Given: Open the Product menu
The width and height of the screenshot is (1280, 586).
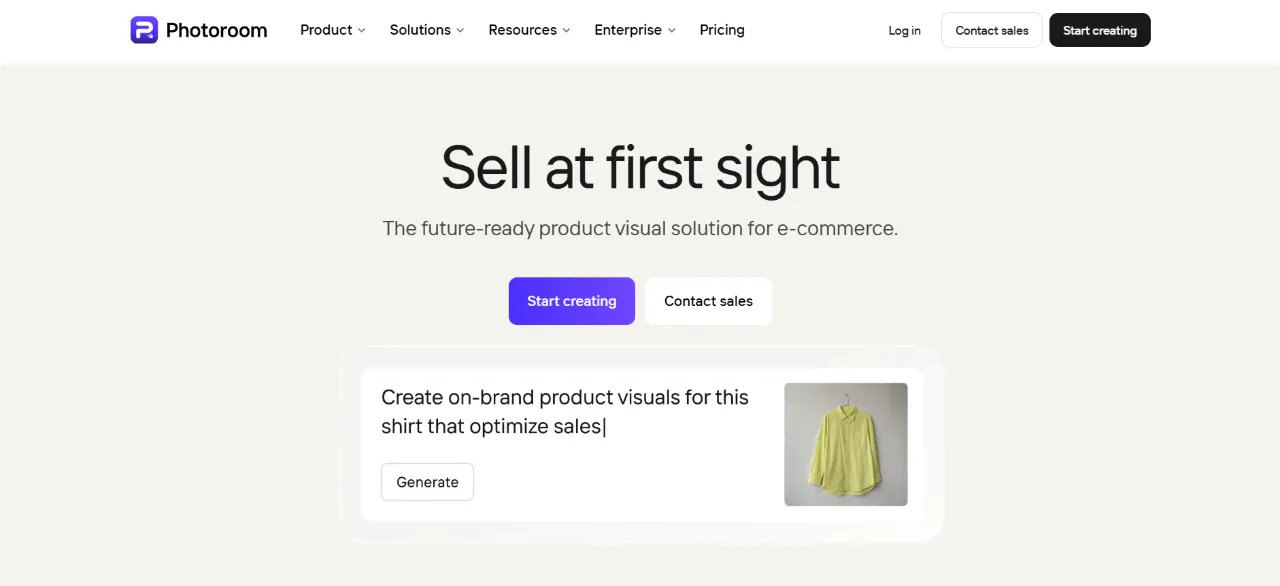Looking at the screenshot, I should pyautogui.click(x=333, y=30).
